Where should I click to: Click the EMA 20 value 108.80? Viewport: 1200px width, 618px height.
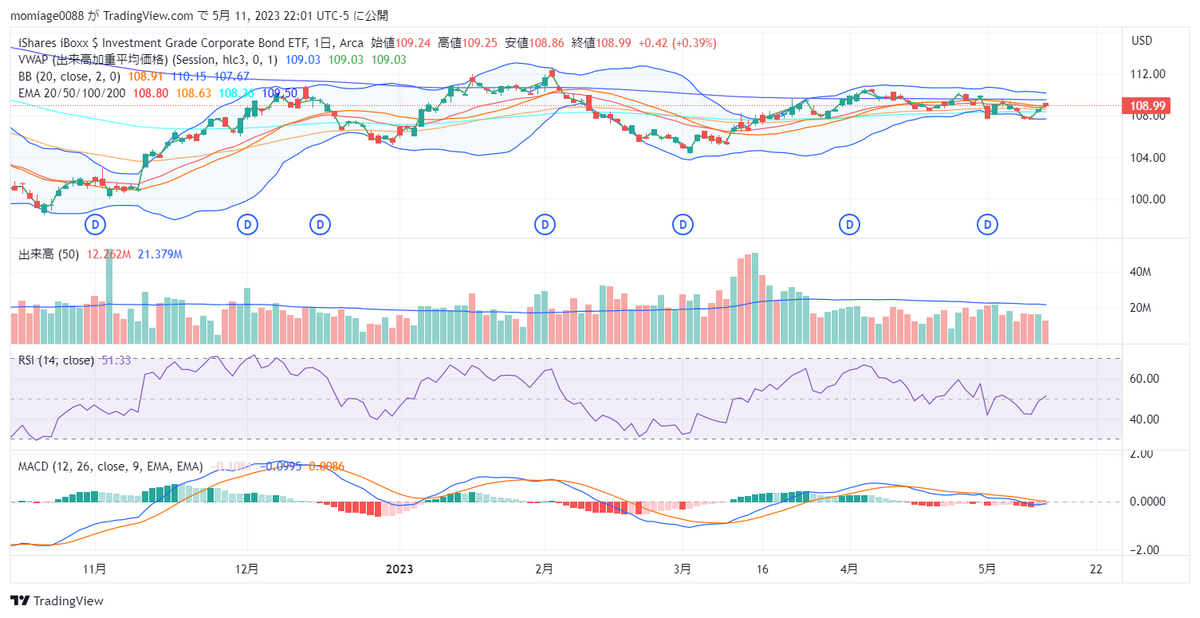click(x=151, y=92)
